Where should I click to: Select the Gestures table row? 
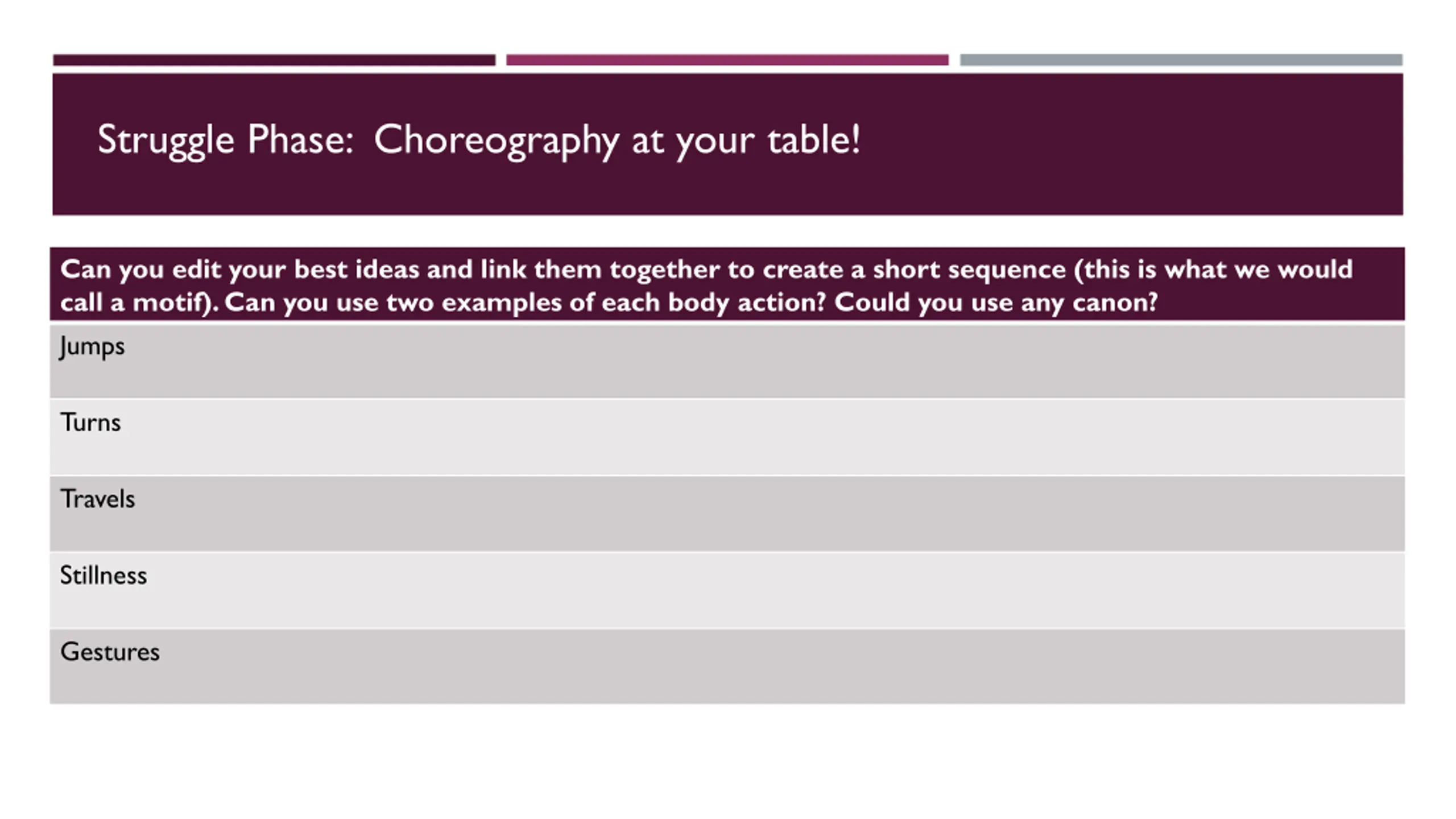pos(727,667)
